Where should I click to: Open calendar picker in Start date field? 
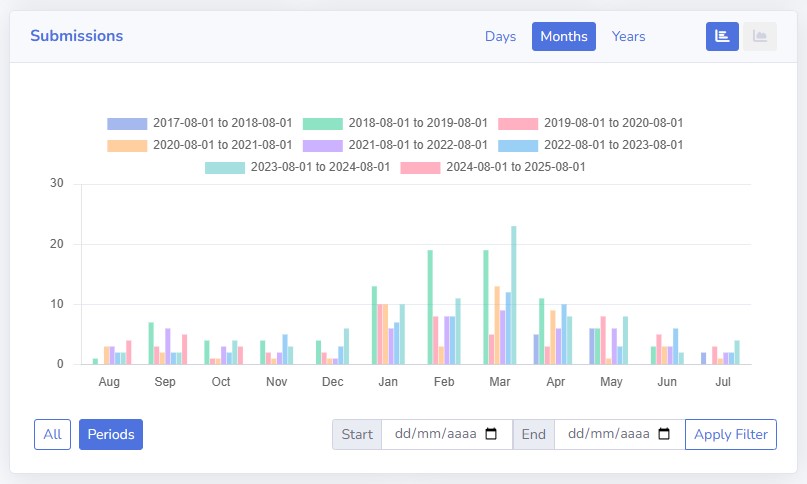(491, 435)
